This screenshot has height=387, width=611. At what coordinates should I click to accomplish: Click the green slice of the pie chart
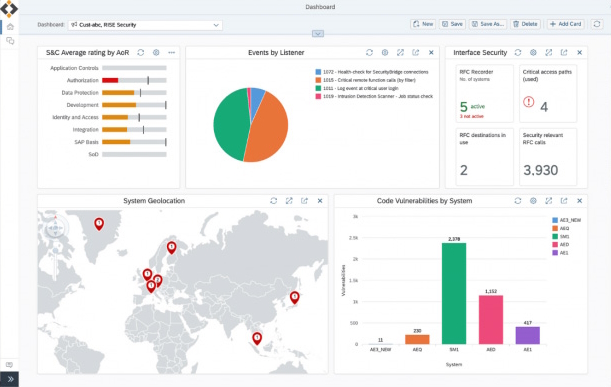(230, 125)
